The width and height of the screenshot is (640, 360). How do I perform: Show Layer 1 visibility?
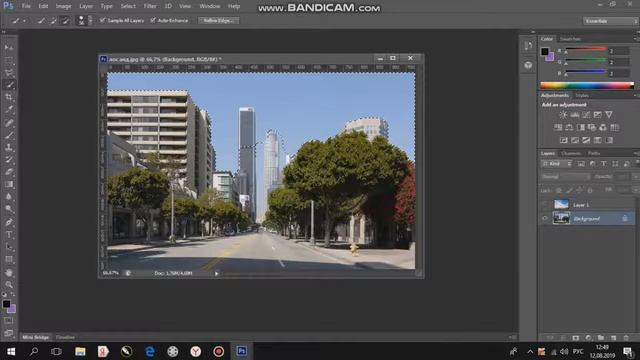click(545, 204)
